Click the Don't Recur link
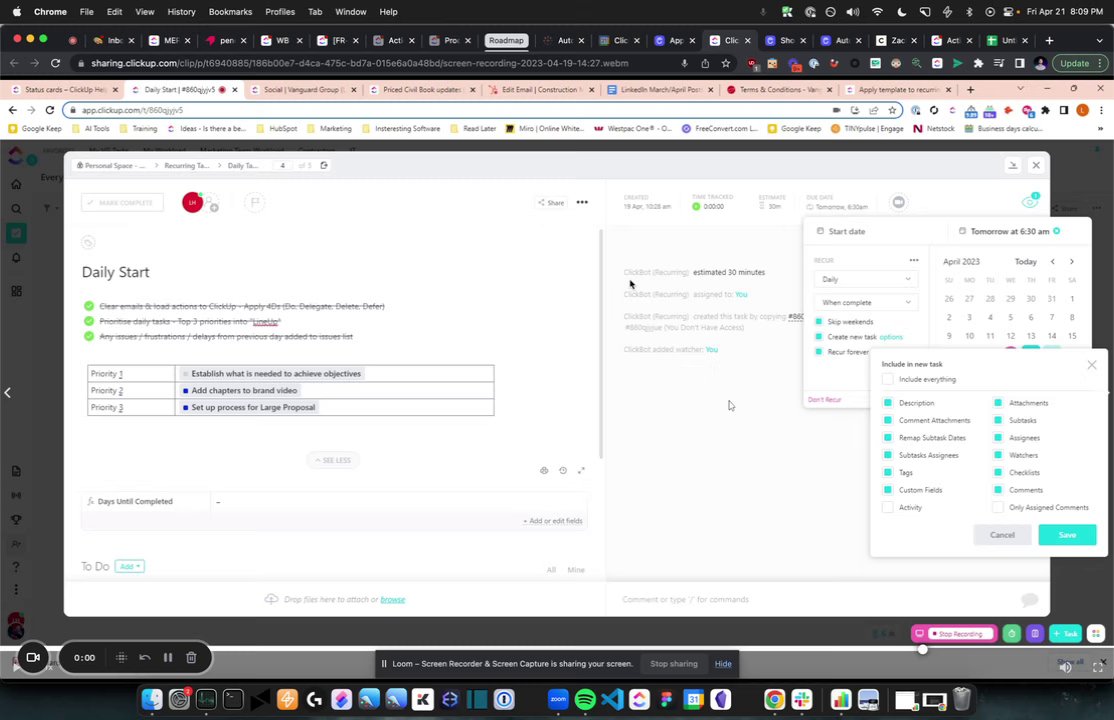Image resolution: width=1114 pixels, height=720 pixels. pos(824,399)
